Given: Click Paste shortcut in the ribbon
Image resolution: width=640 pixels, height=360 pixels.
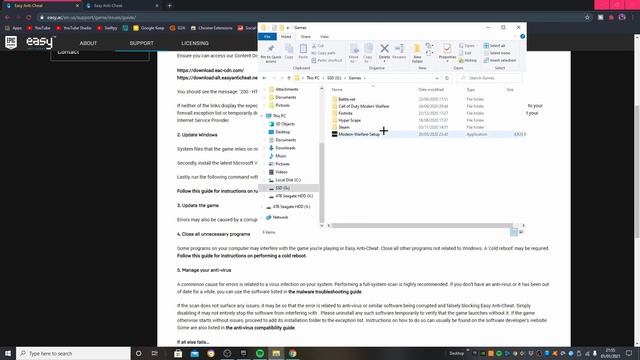Looking at the screenshot, I should coord(327,60).
